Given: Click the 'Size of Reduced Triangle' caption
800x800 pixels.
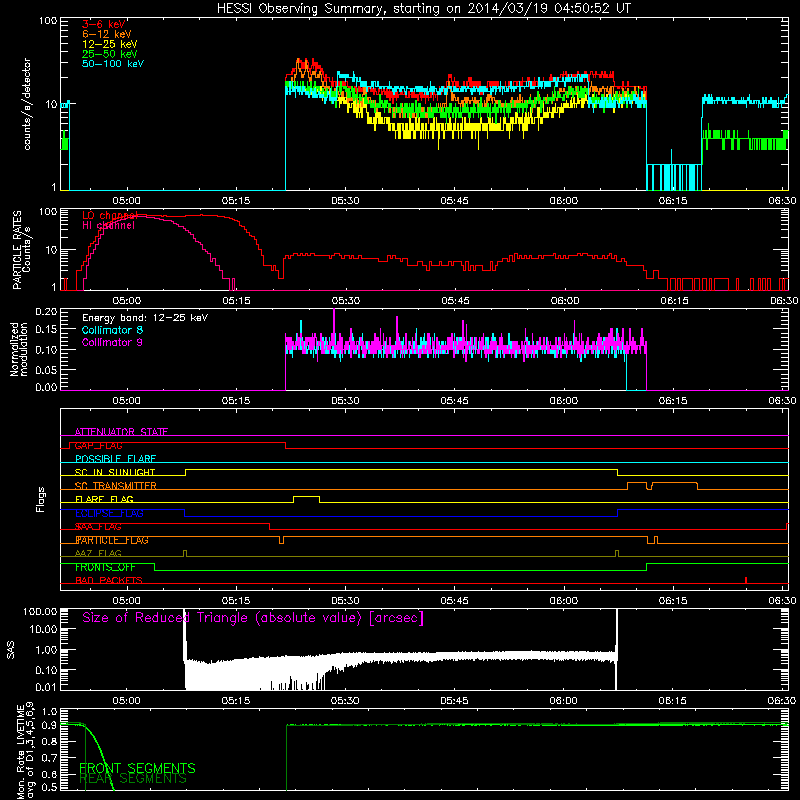Looking at the screenshot, I should coord(253,618).
